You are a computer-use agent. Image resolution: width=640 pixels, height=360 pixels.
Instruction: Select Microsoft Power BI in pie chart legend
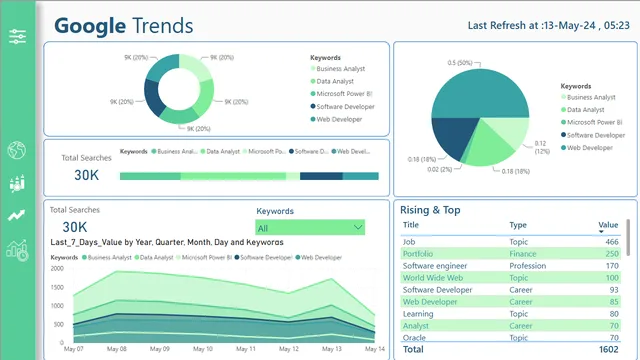592,122
